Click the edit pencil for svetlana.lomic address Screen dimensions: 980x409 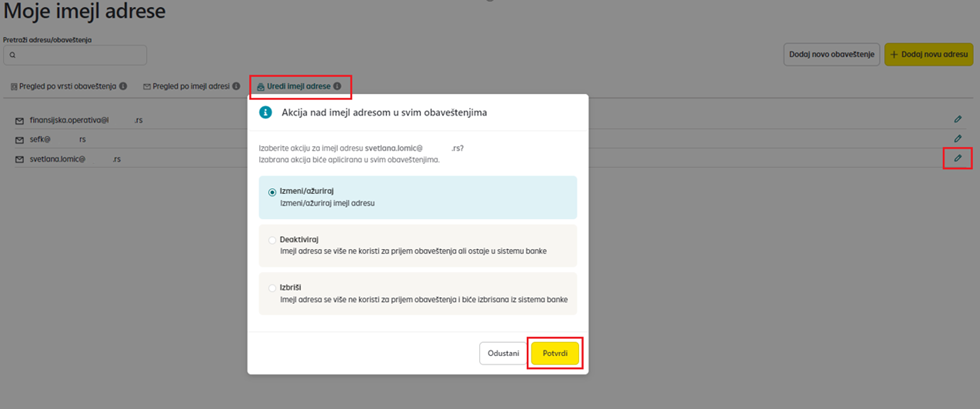958,158
